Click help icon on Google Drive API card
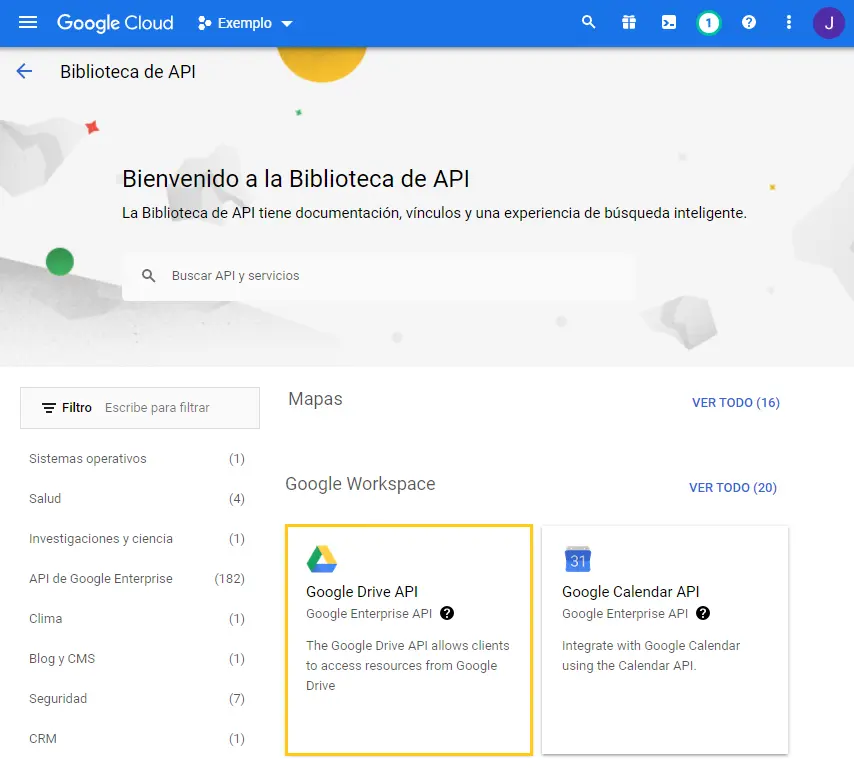This screenshot has height=768, width=854. tap(447, 613)
